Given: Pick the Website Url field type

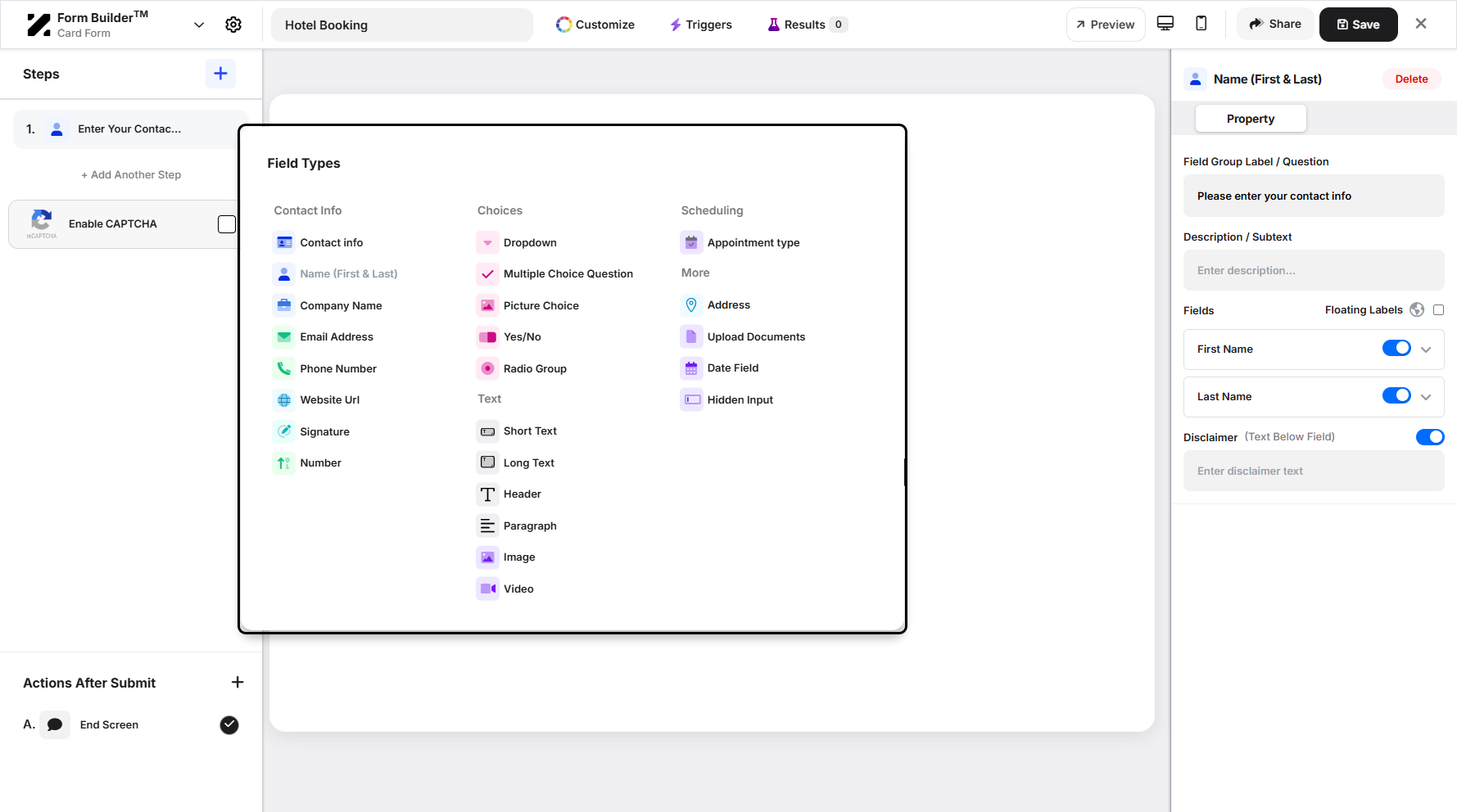Looking at the screenshot, I should [x=317, y=399].
